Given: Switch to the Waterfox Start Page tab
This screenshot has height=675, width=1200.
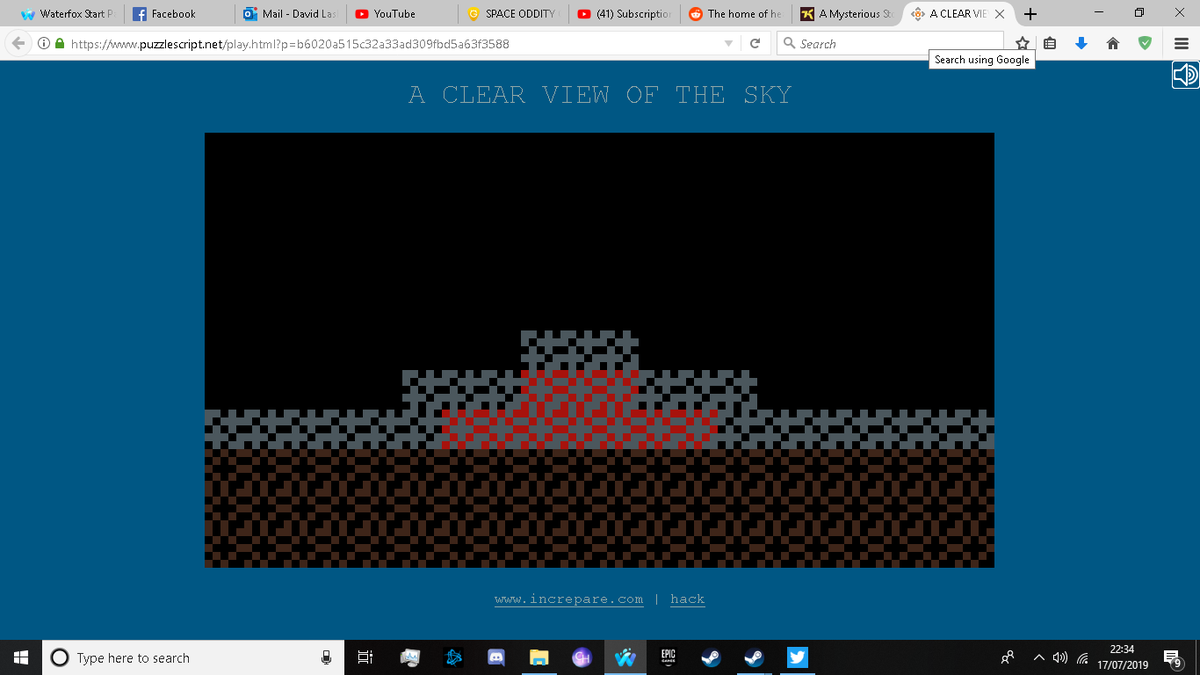Looking at the screenshot, I should (x=66, y=14).
